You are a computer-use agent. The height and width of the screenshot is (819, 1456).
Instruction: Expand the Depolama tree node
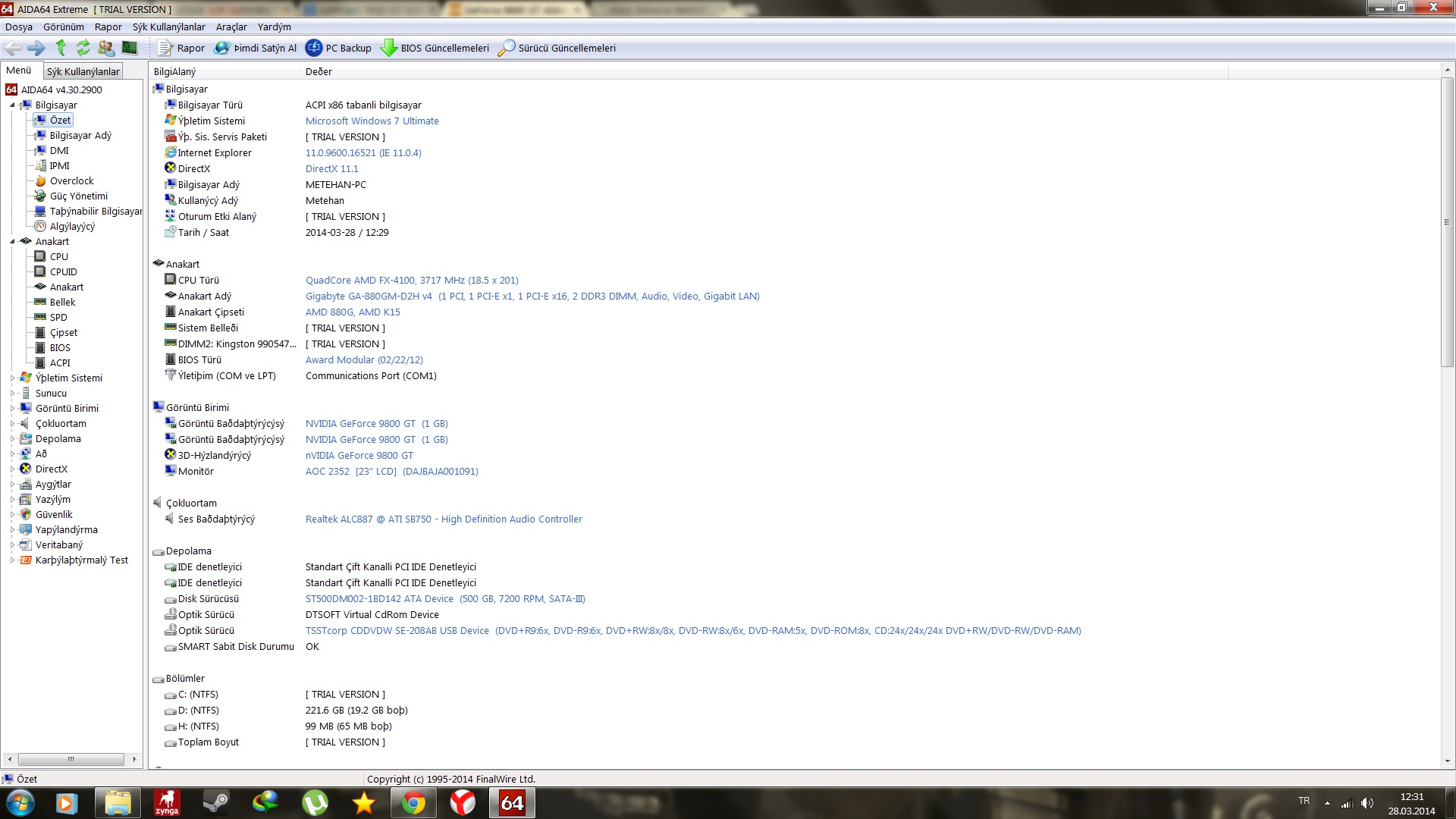click(x=12, y=439)
